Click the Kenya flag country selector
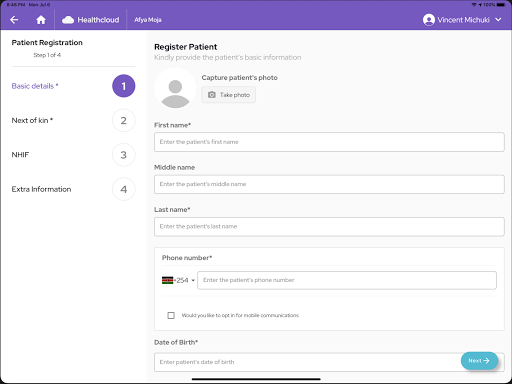512x384 pixels. click(x=168, y=280)
